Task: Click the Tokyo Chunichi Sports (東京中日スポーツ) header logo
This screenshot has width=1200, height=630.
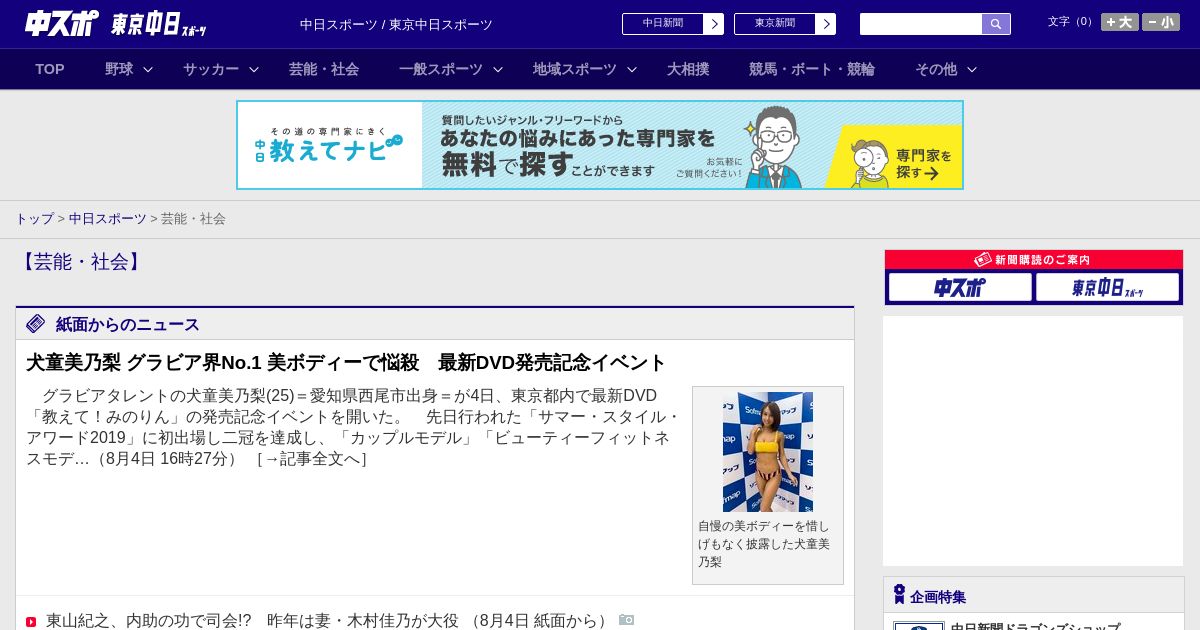Action: tap(159, 24)
